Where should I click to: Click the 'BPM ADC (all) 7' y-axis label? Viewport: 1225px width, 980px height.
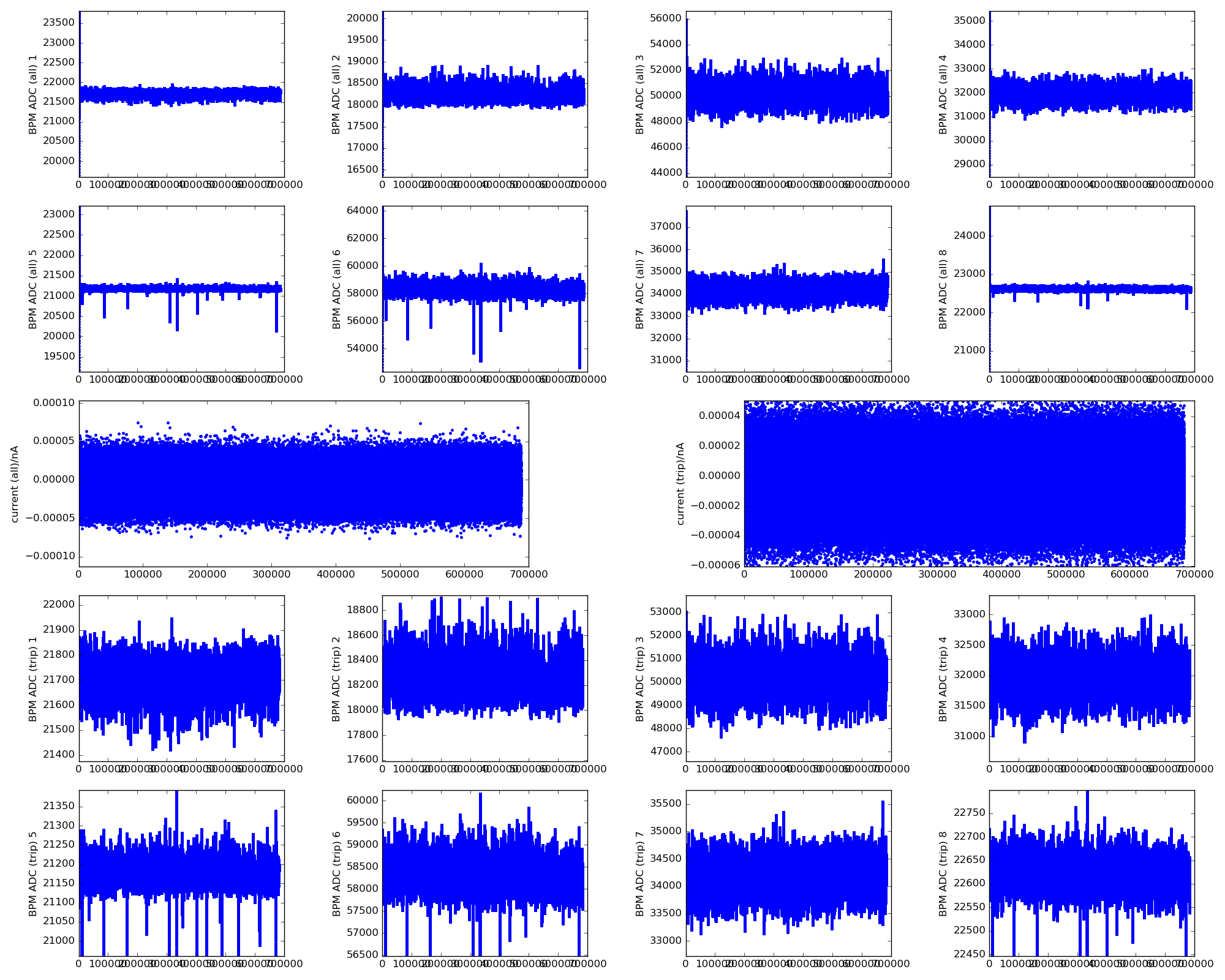click(x=640, y=289)
